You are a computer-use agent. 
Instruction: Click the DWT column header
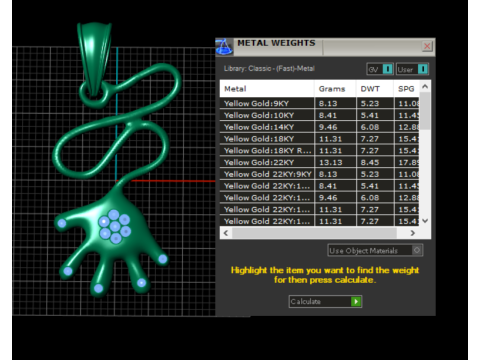[375, 89]
